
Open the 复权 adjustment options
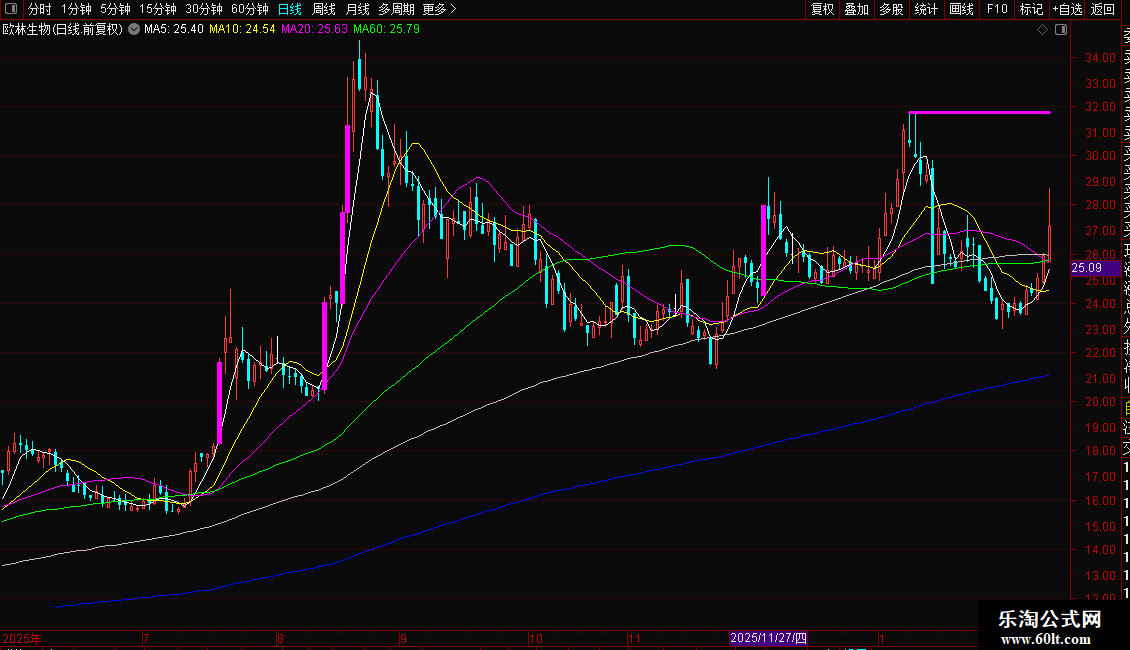click(822, 9)
